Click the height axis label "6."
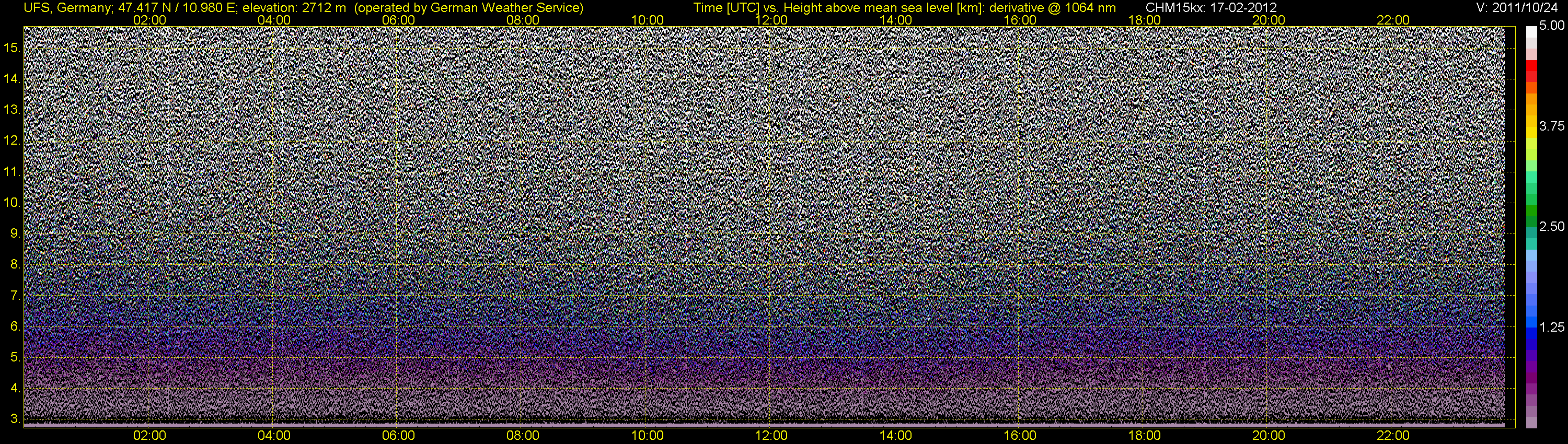 pos(15,326)
